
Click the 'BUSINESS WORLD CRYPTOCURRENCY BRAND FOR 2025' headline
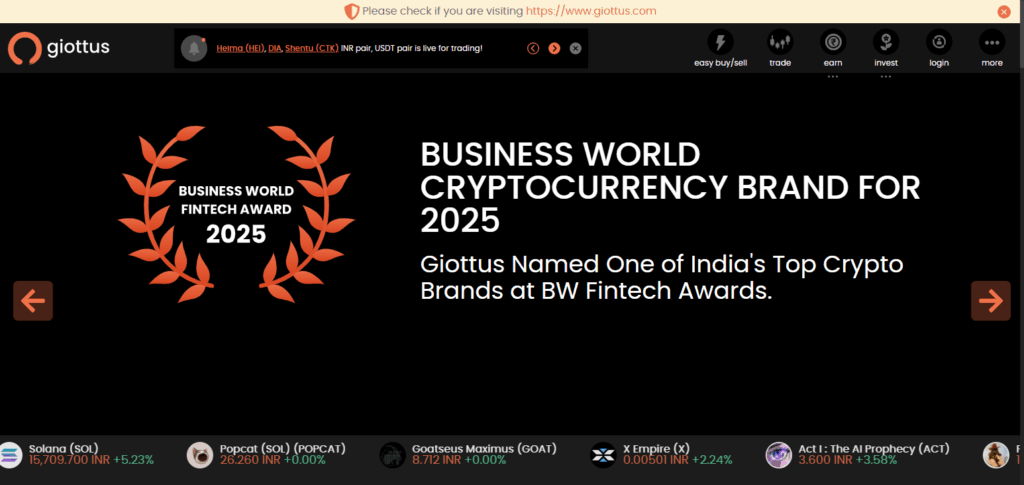671,187
